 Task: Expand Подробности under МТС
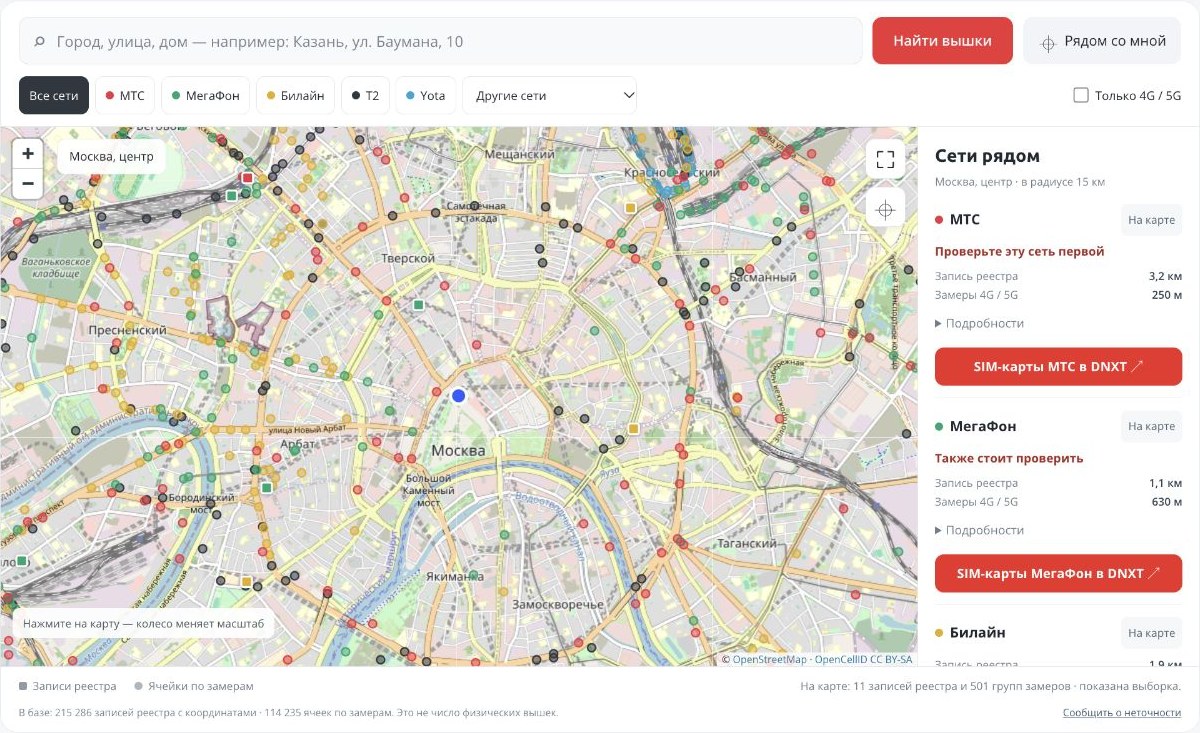pos(980,323)
